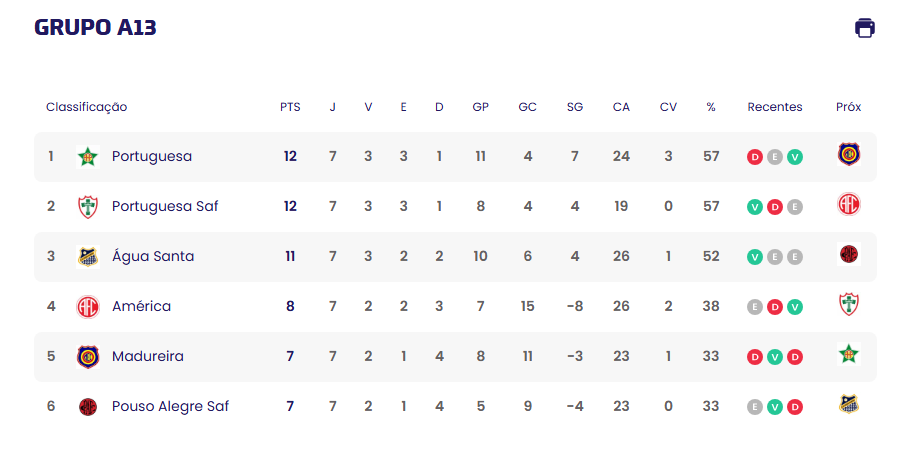Select Madureira's green V recent result badge
Screen dimensions: 909x452
tap(775, 357)
